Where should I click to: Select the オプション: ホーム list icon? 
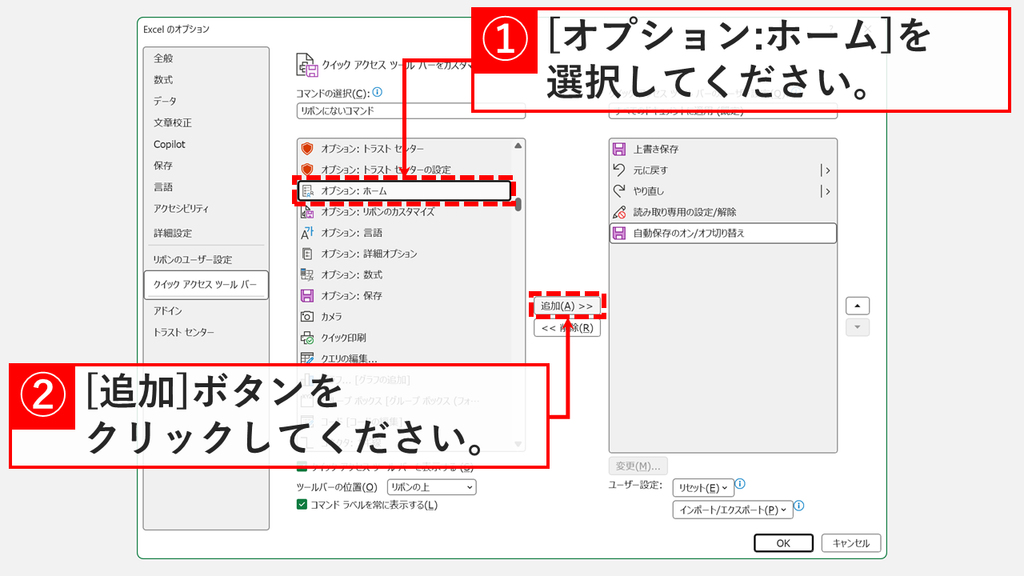point(307,191)
